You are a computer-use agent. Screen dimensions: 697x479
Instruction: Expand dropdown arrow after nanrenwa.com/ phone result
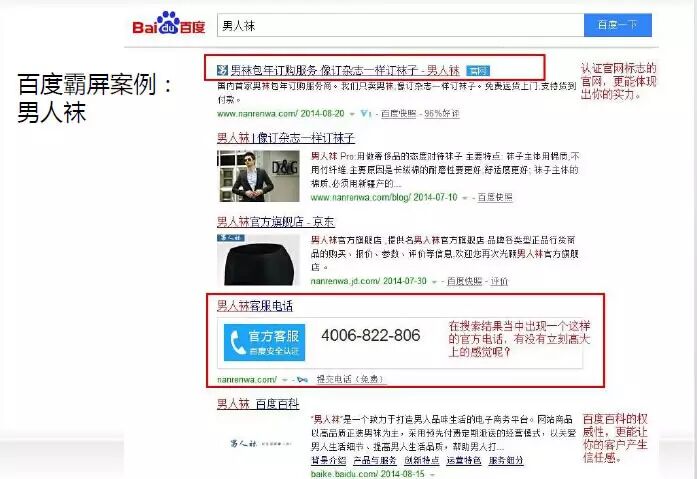(284, 380)
